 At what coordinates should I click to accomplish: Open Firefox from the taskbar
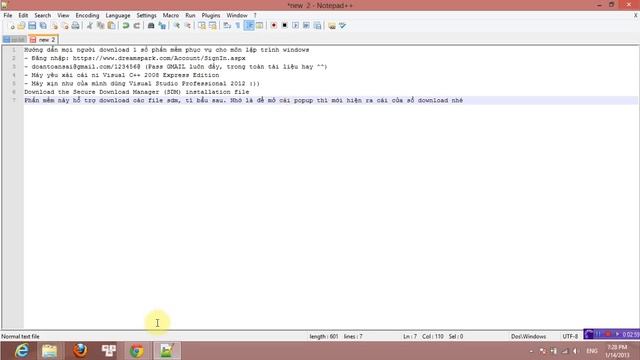[x=80, y=351]
